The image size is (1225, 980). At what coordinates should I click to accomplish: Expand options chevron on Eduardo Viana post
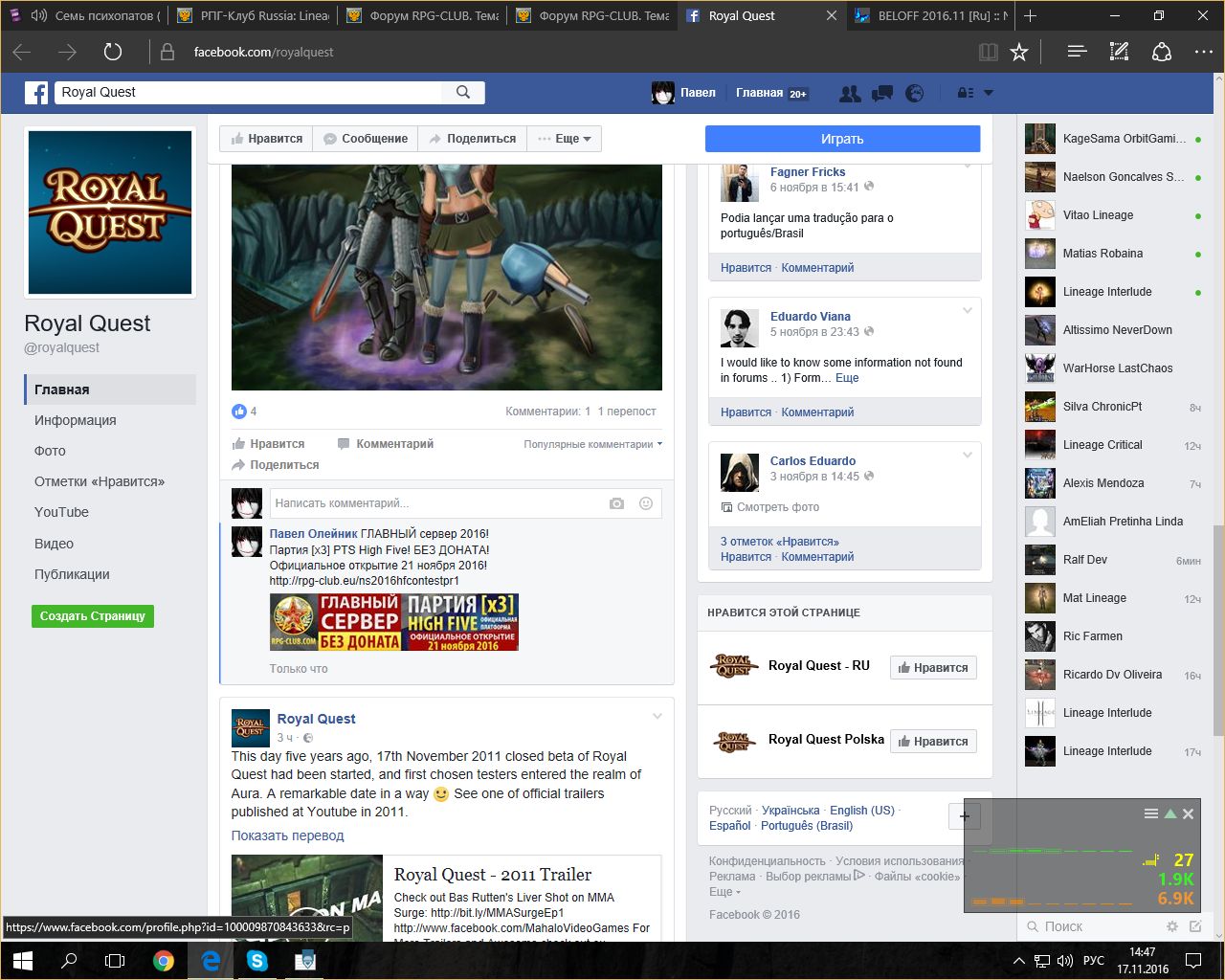(x=967, y=311)
